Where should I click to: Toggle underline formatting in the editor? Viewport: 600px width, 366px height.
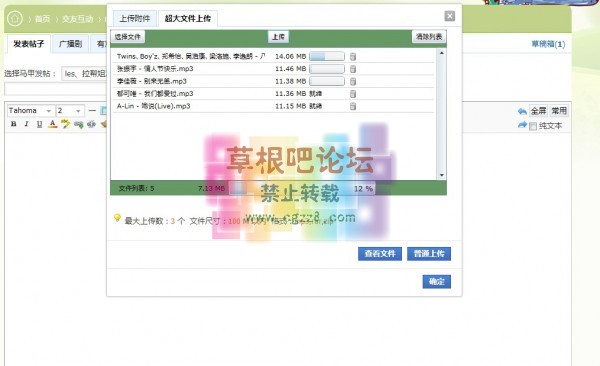tap(39, 124)
